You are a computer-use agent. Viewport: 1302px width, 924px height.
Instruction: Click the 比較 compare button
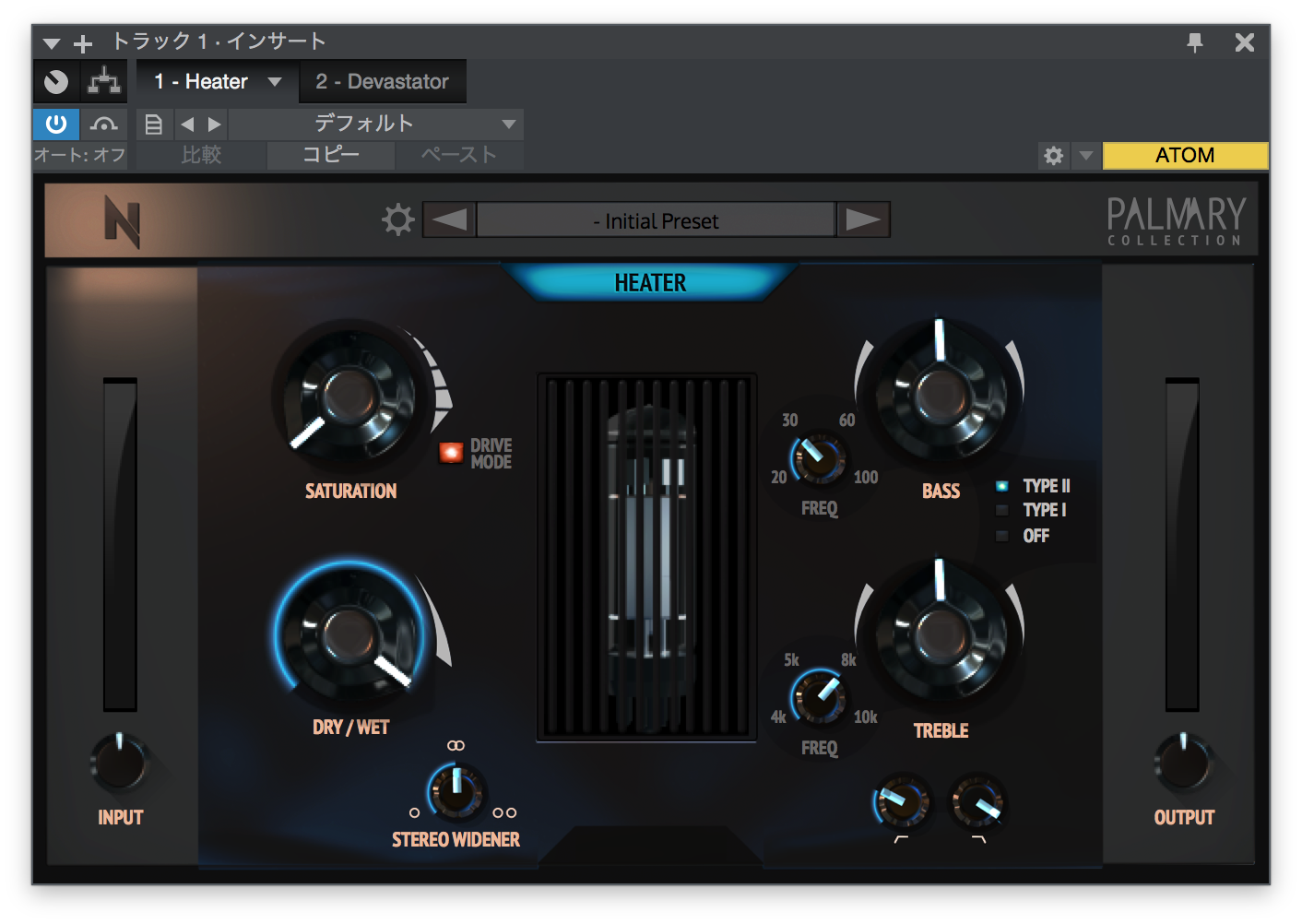[202, 155]
